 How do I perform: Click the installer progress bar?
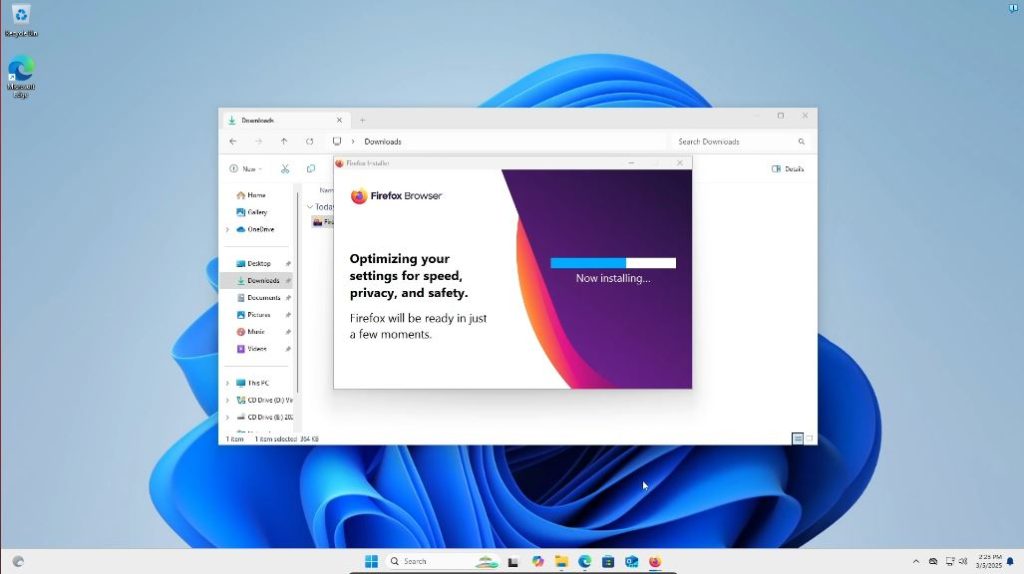(x=613, y=263)
